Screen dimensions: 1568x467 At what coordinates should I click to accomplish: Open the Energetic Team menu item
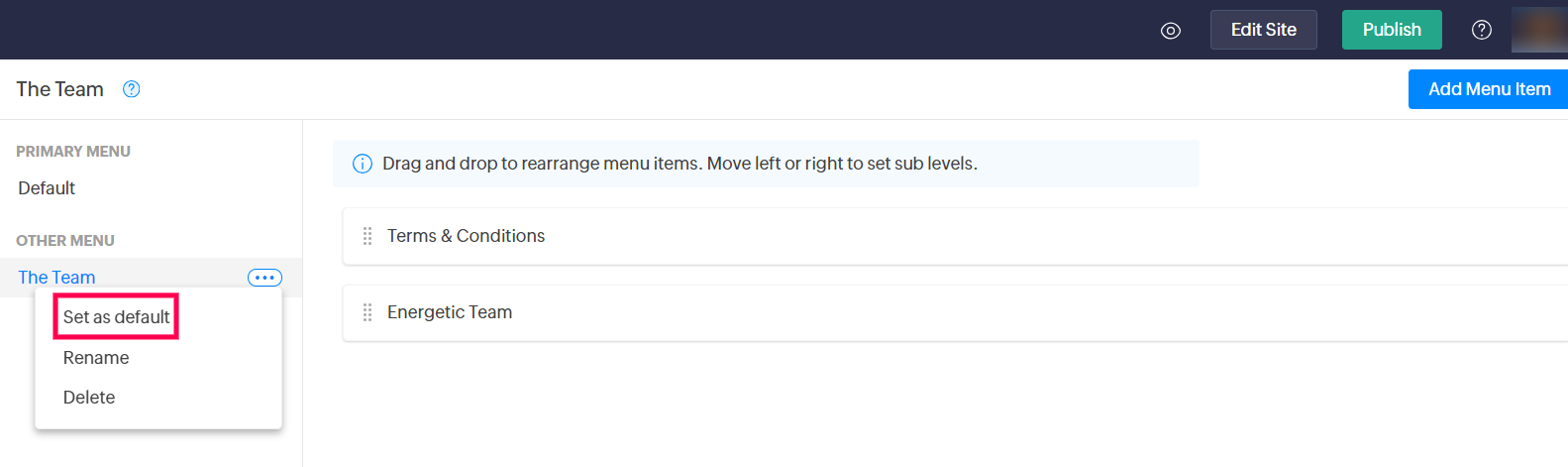450,312
